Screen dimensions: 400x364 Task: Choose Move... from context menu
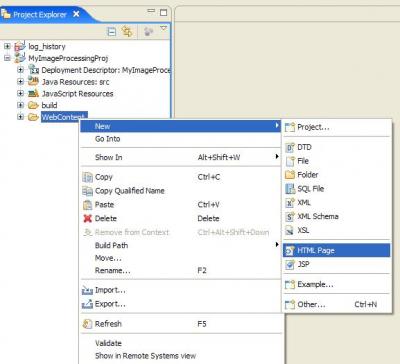tap(180, 258)
